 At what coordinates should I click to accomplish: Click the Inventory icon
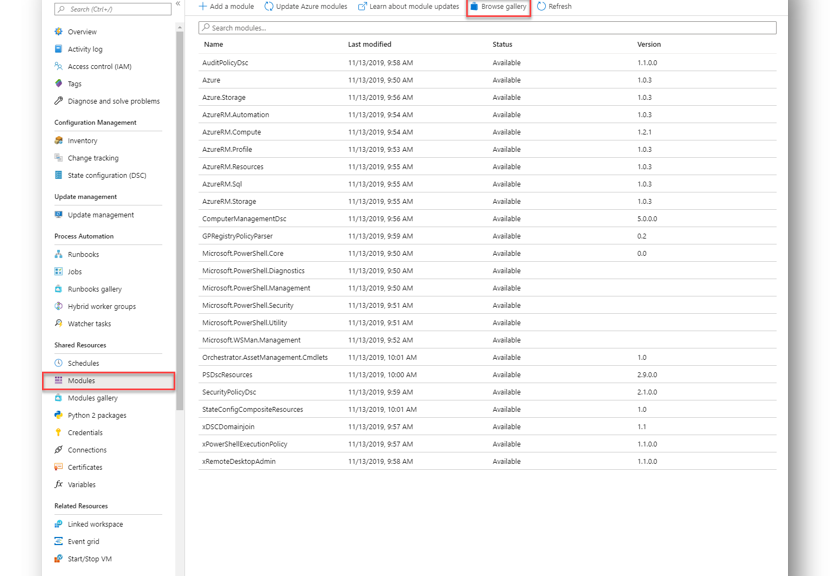coord(58,140)
